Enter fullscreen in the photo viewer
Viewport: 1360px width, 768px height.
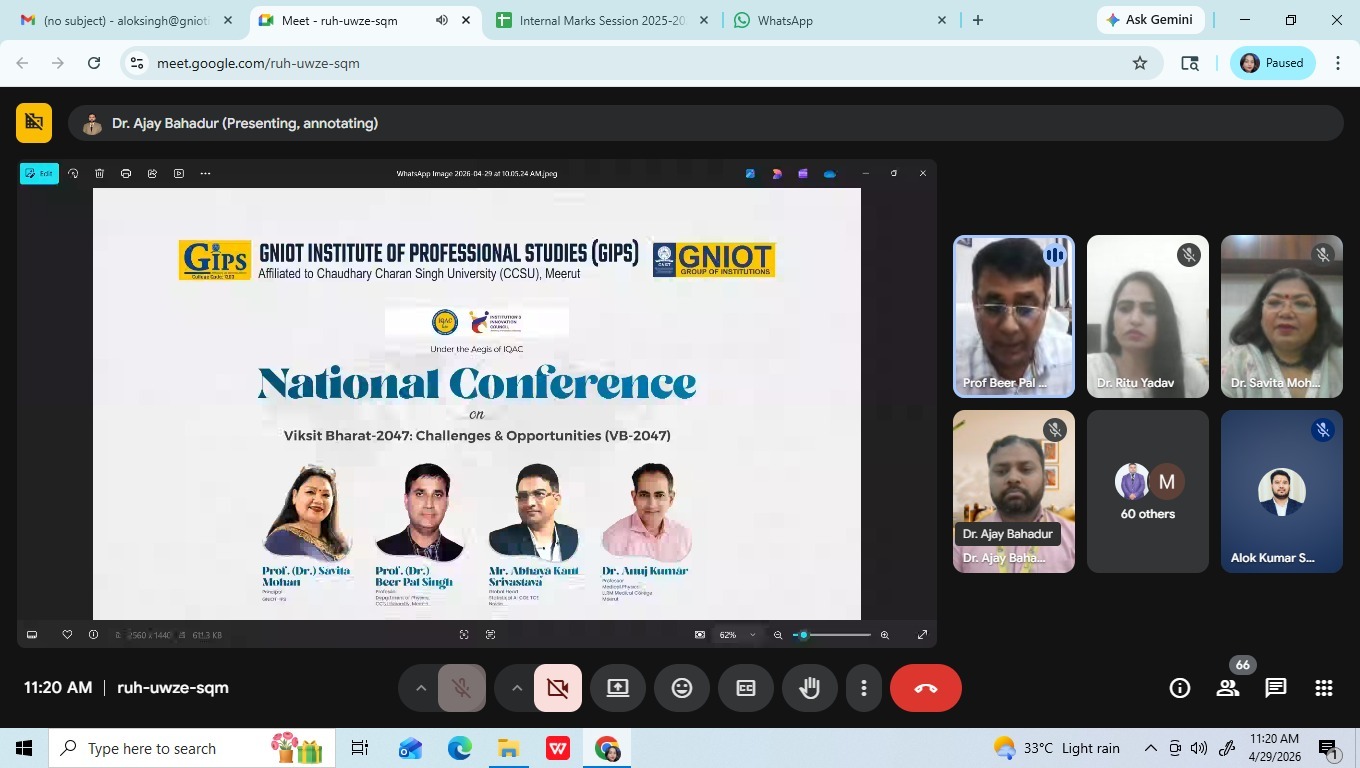(922, 635)
